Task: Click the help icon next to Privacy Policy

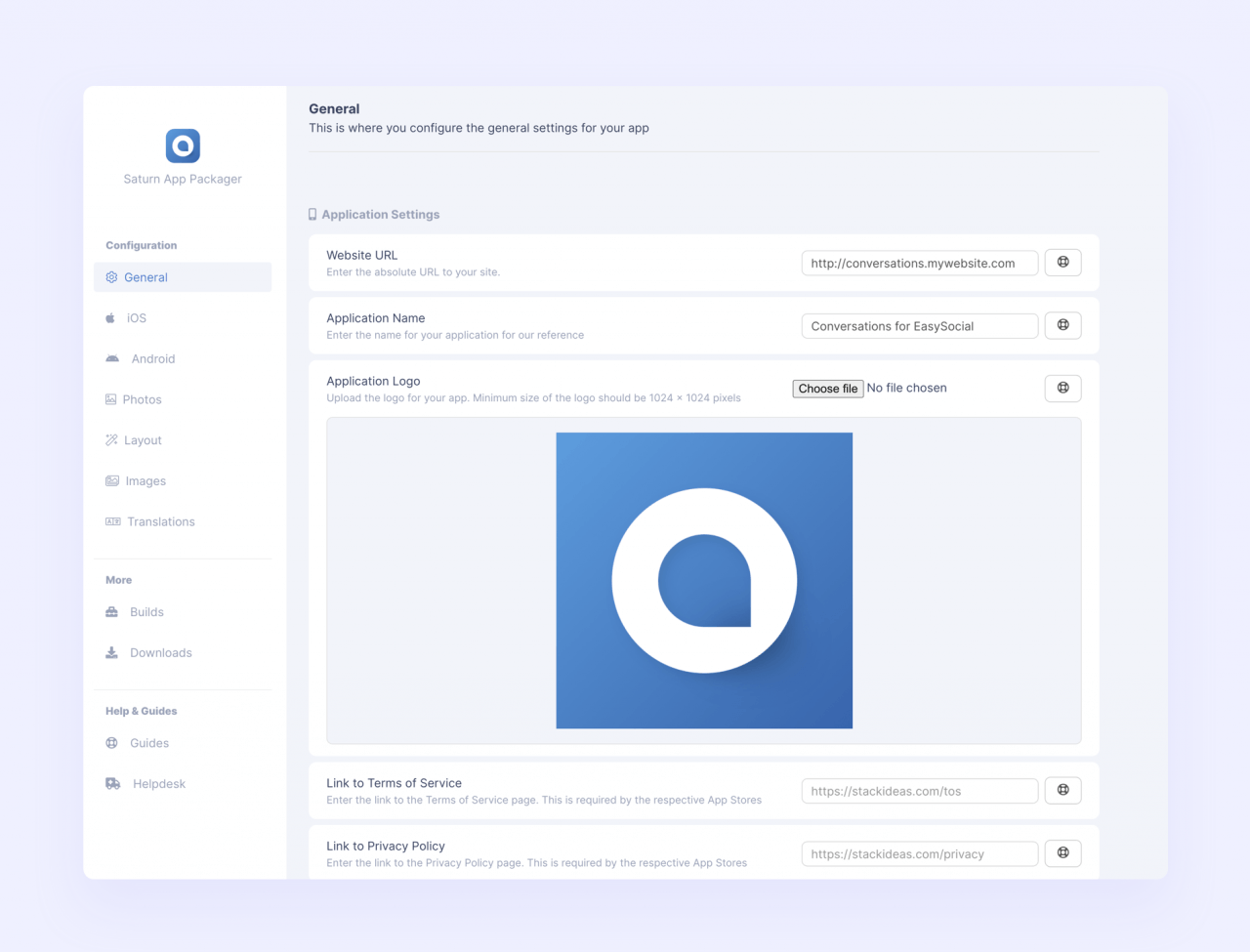Action: [1063, 853]
